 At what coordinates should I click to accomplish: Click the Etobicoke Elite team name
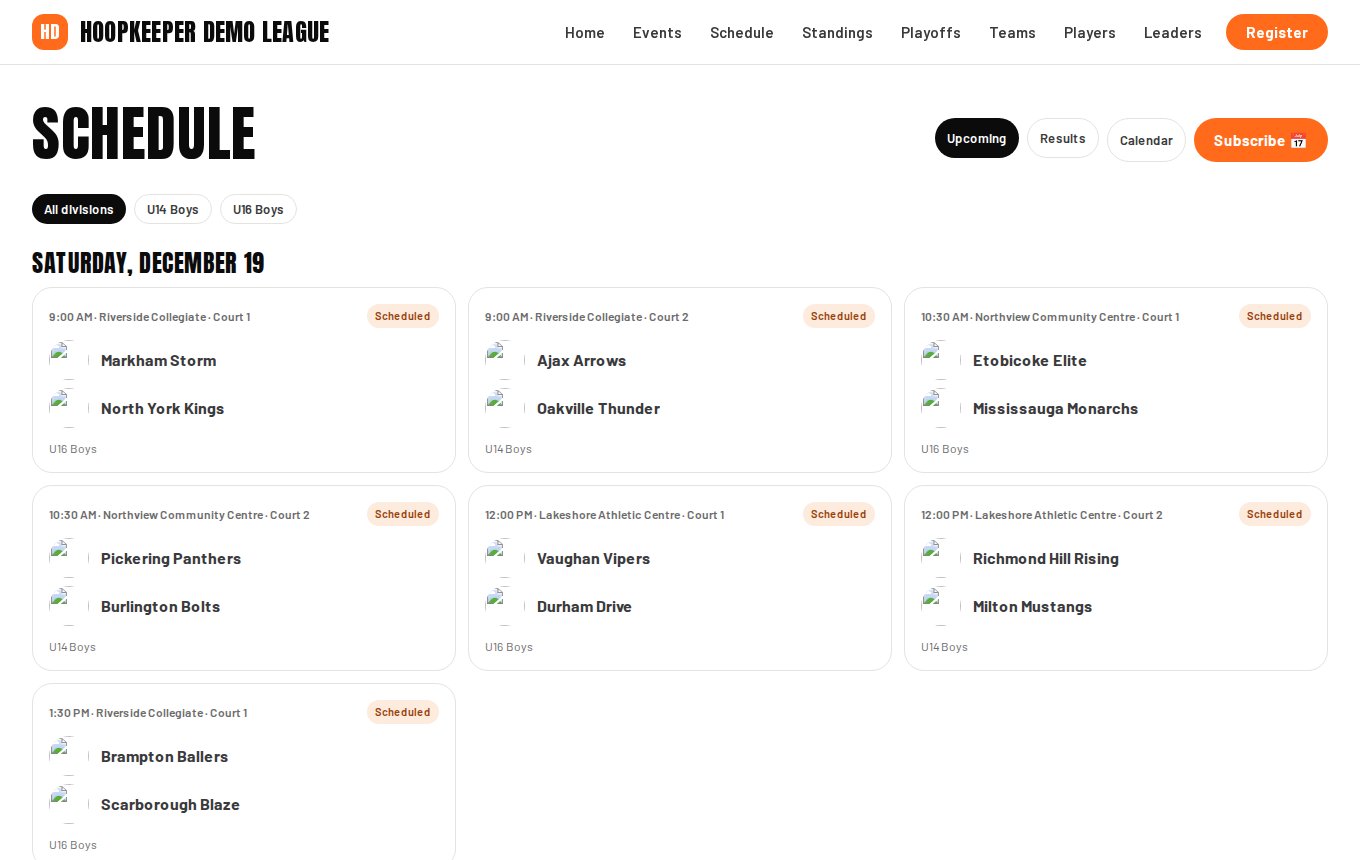point(1029,360)
